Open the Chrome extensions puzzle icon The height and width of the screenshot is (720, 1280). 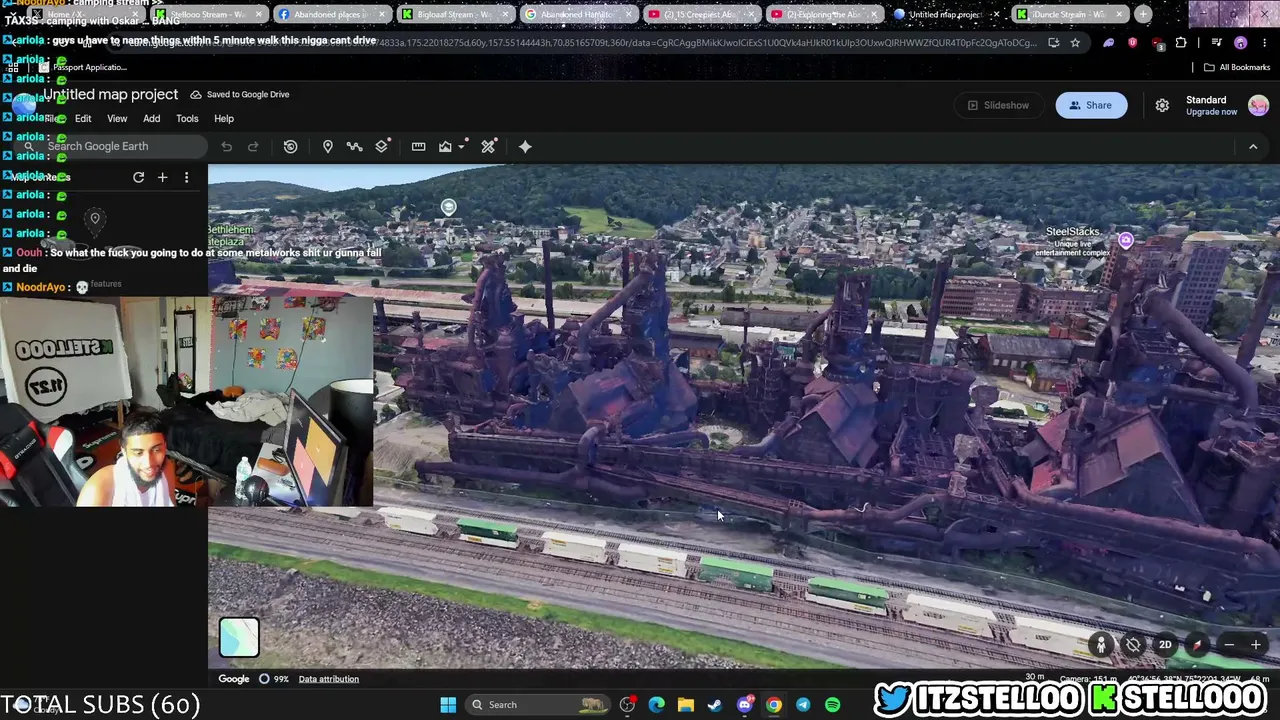pyautogui.click(x=1181, y=43)
